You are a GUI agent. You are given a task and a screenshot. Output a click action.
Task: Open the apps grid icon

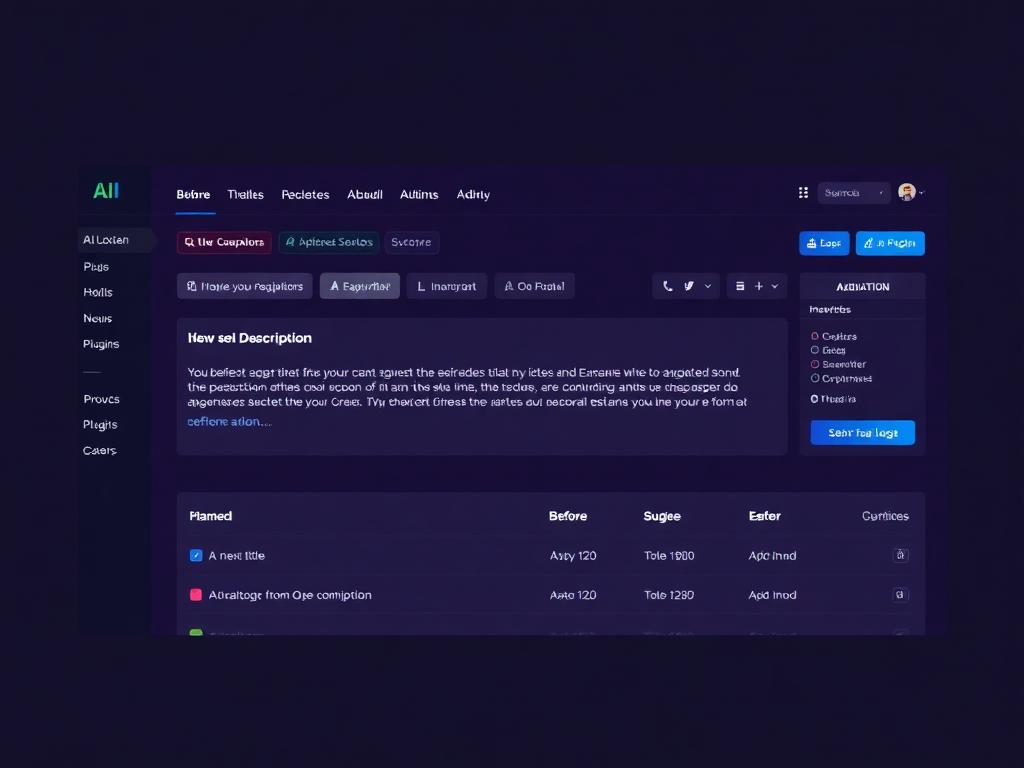coord(803,192)
